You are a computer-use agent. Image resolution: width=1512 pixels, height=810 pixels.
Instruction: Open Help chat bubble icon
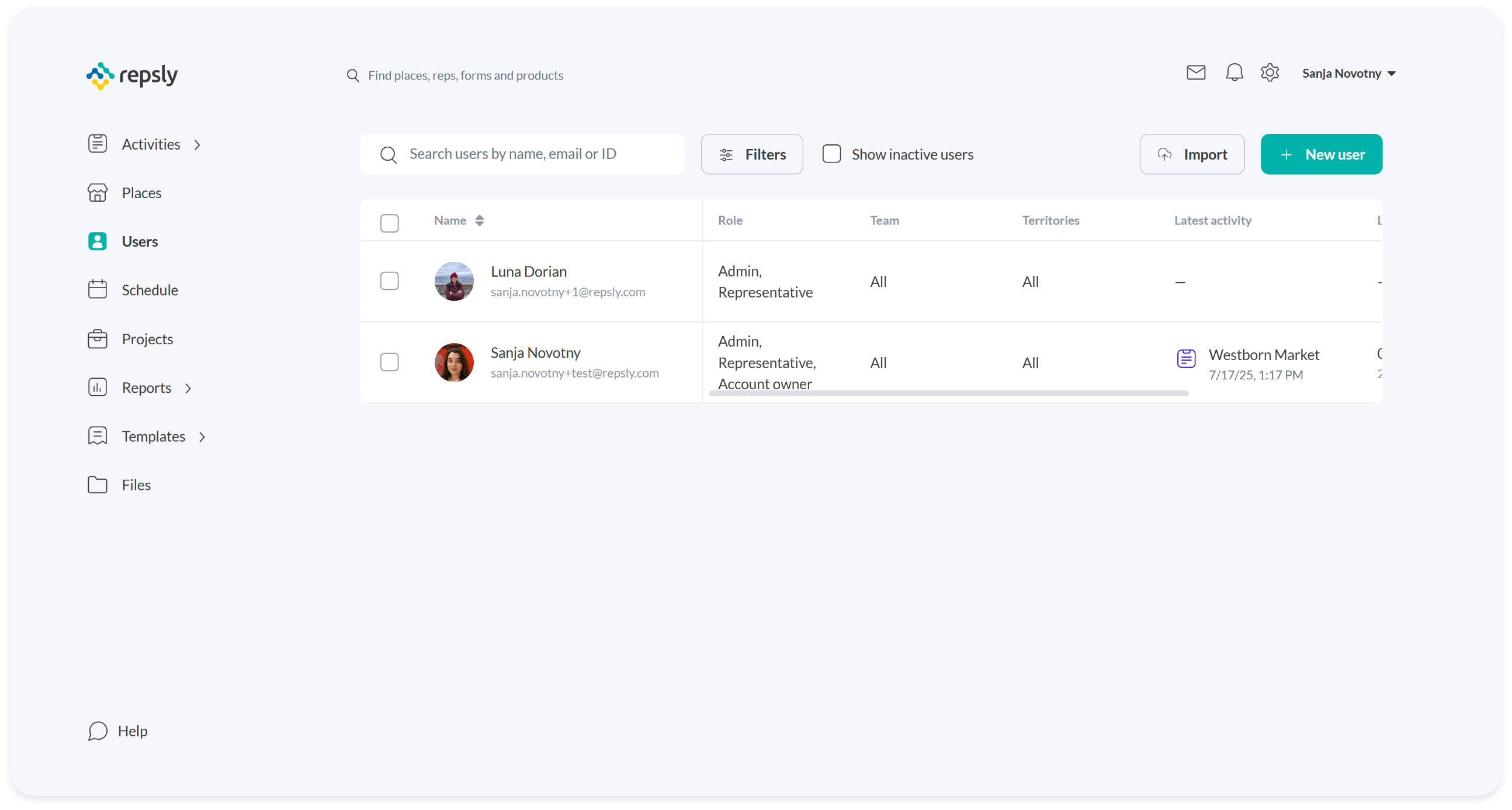tap(98, 731)
